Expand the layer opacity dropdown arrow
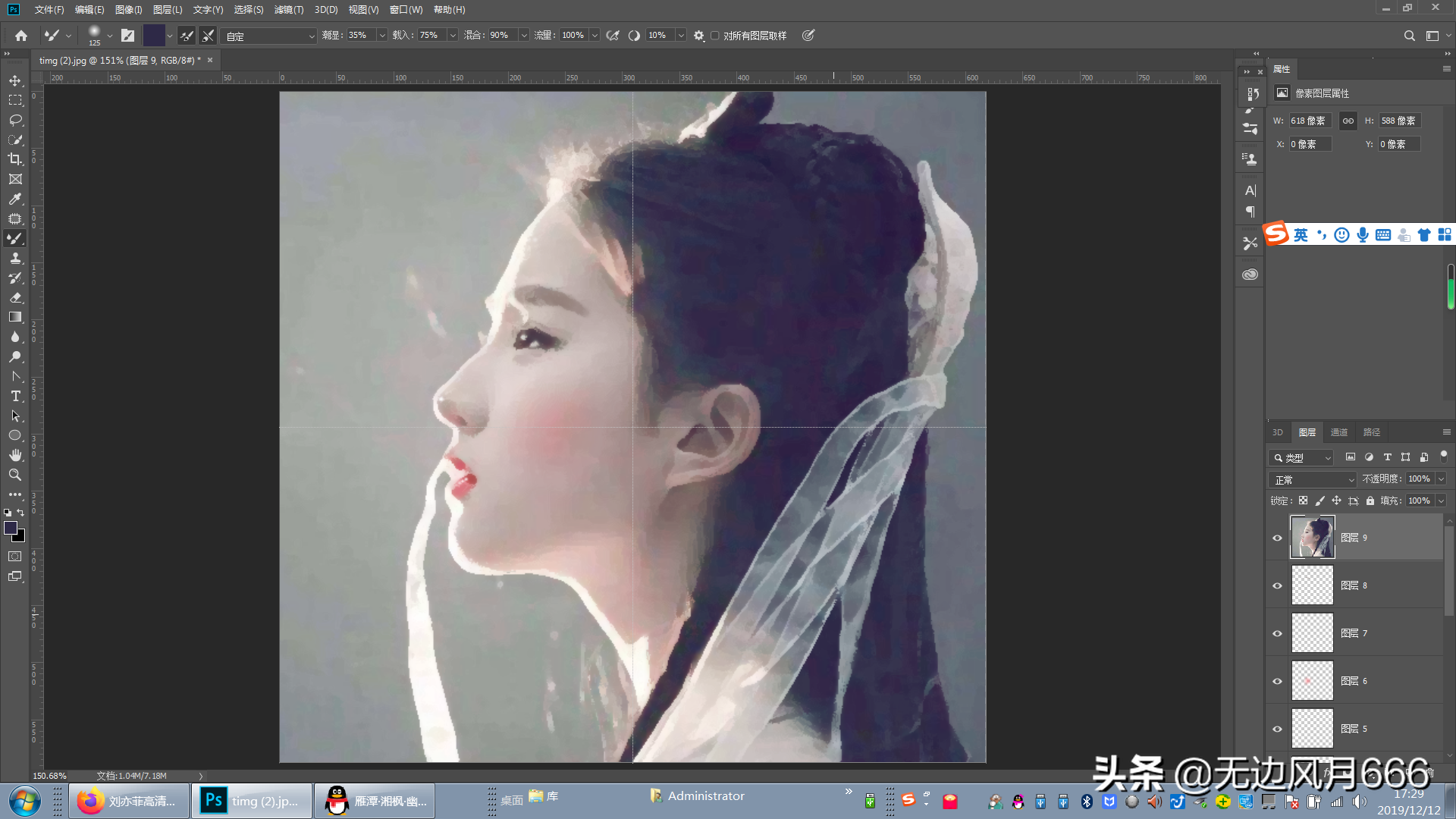Image resolution: width=1456 pixels, height=819 pixels. tap(1441, 479)
